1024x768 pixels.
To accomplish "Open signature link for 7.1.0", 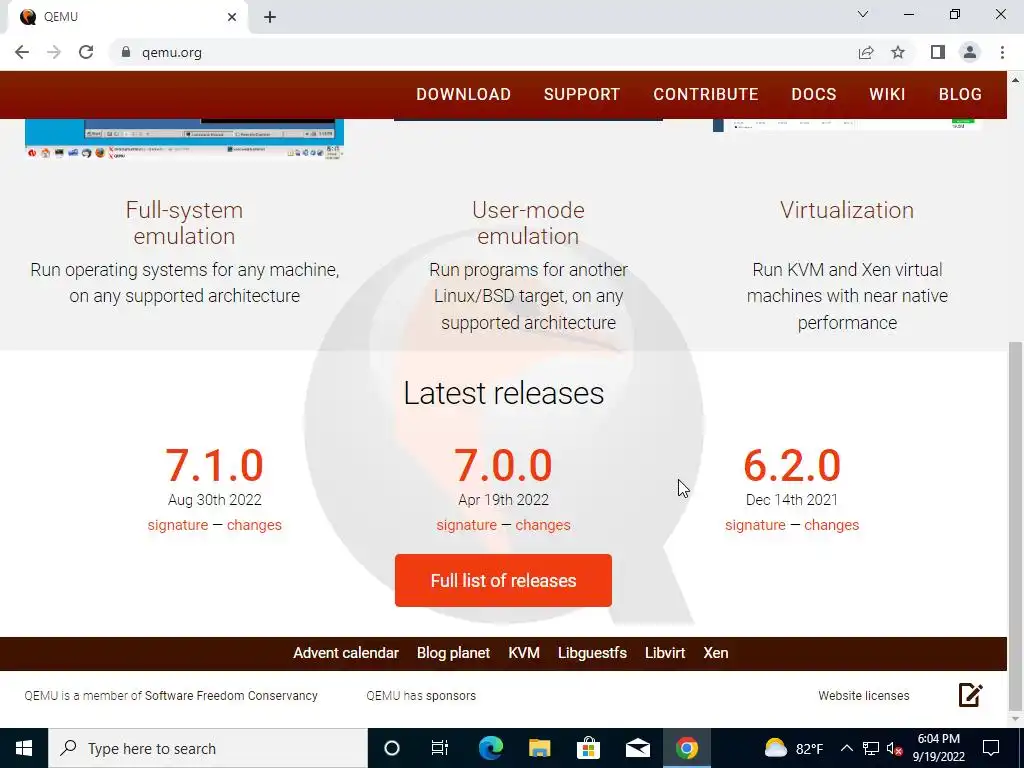I will (178, 525).
